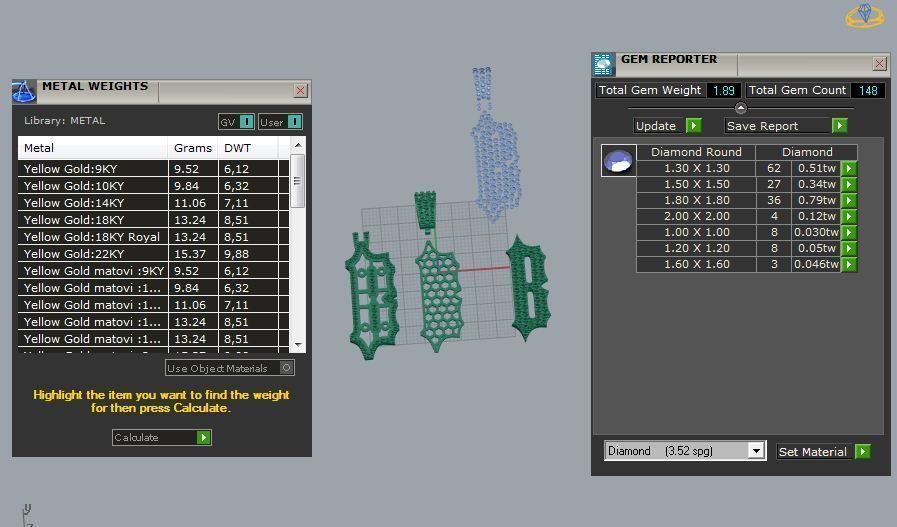This screenshot has height=527, width=897.
Task: Click the 15.37 grams cell
Action: pyautogui.click(x=193, y=253)
